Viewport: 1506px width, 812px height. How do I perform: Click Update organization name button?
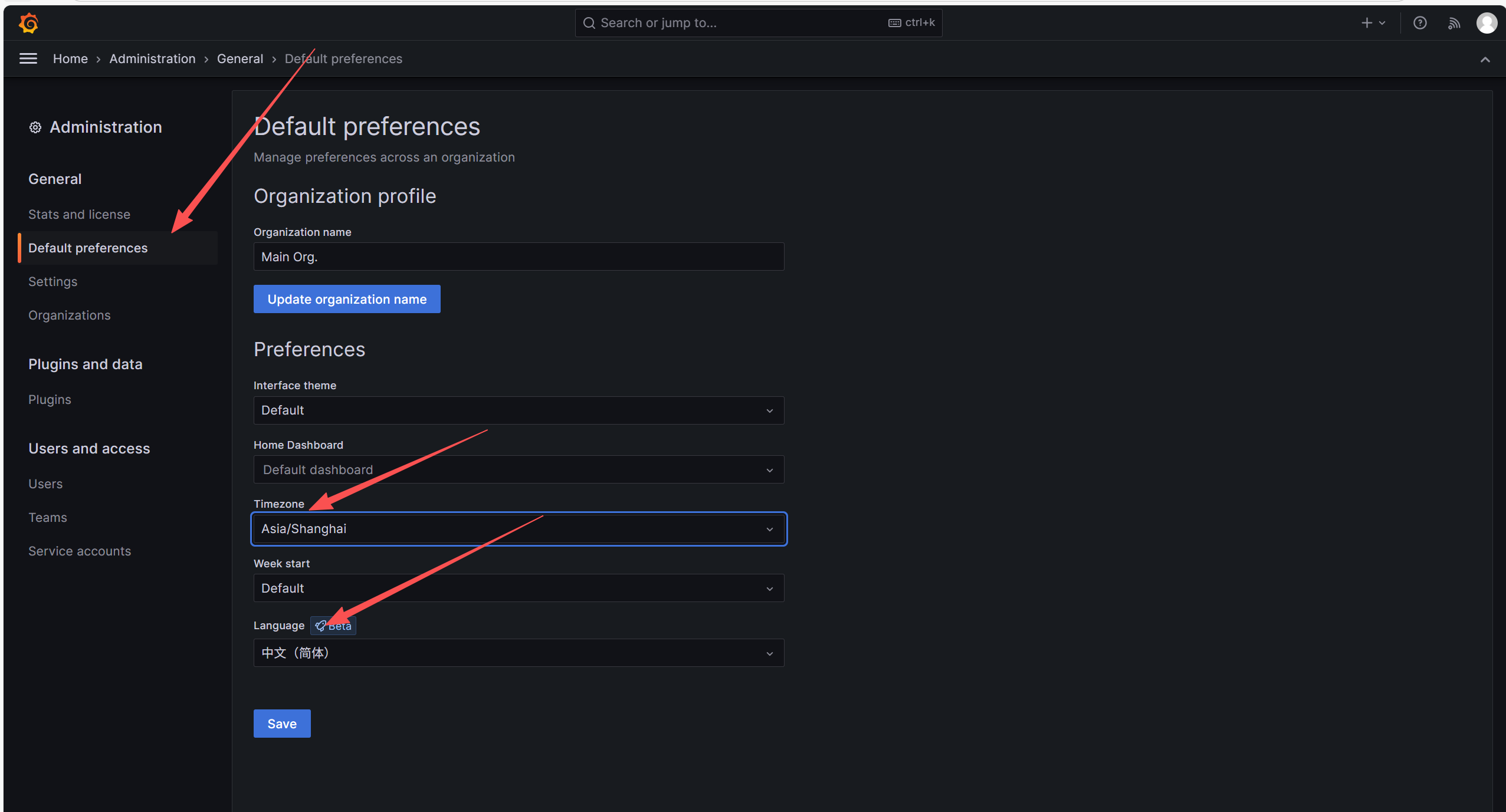(347, 300)
